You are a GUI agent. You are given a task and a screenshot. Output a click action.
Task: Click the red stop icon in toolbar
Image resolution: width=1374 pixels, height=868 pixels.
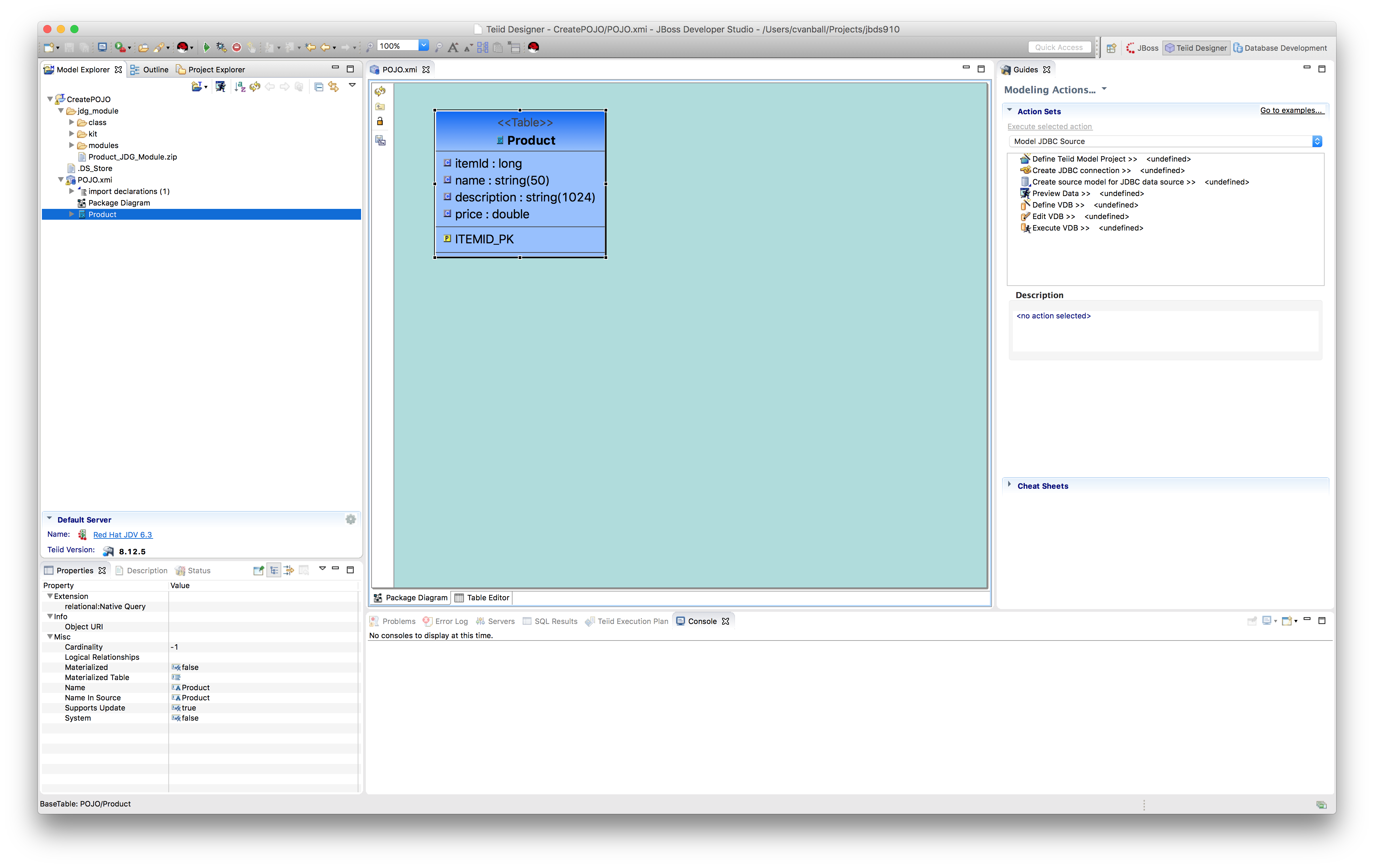click(x=237, y=47)
